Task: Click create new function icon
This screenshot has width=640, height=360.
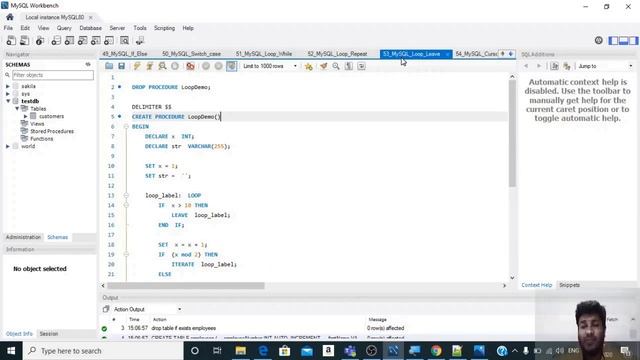Action: coord(109,40)
